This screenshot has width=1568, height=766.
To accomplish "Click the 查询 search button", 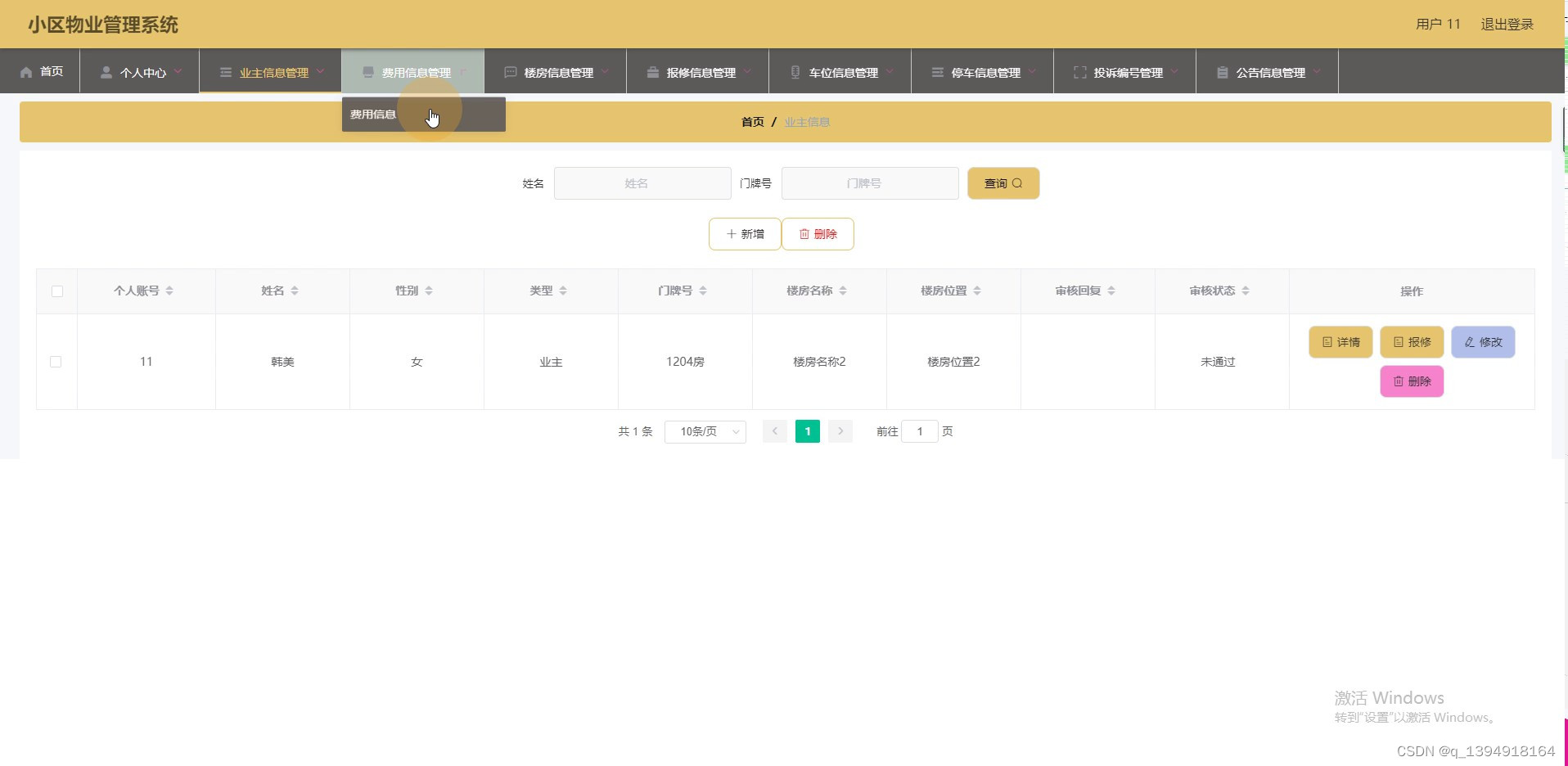I will 1003,183.
